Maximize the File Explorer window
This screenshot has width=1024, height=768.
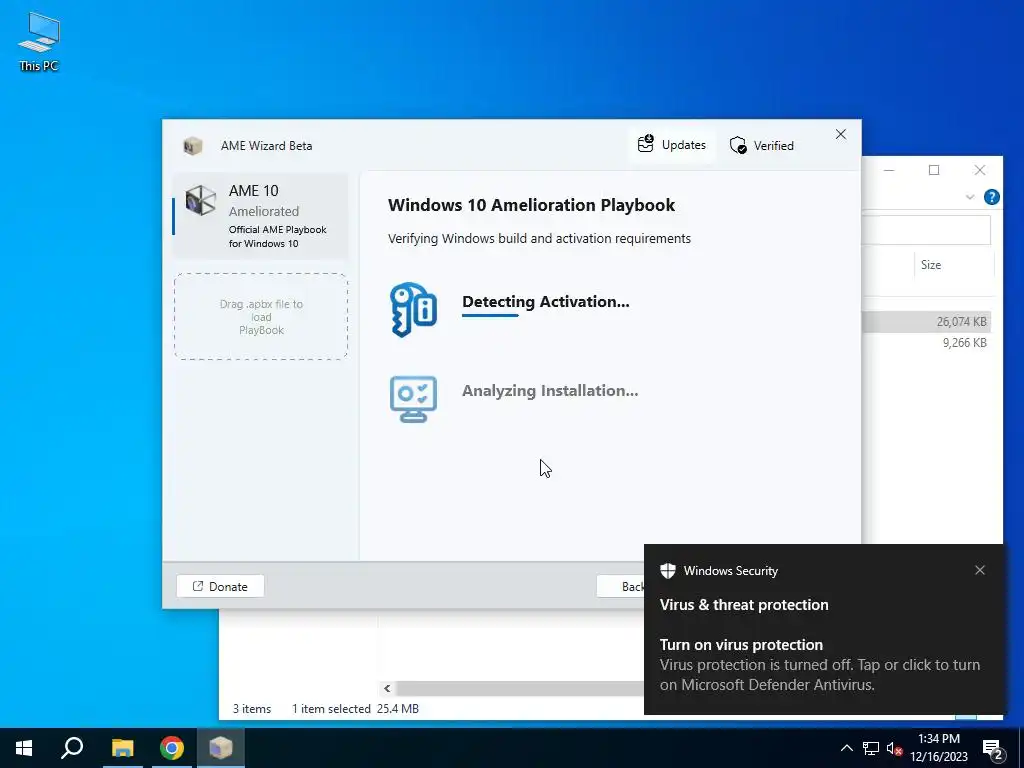(x=934, y=170)
